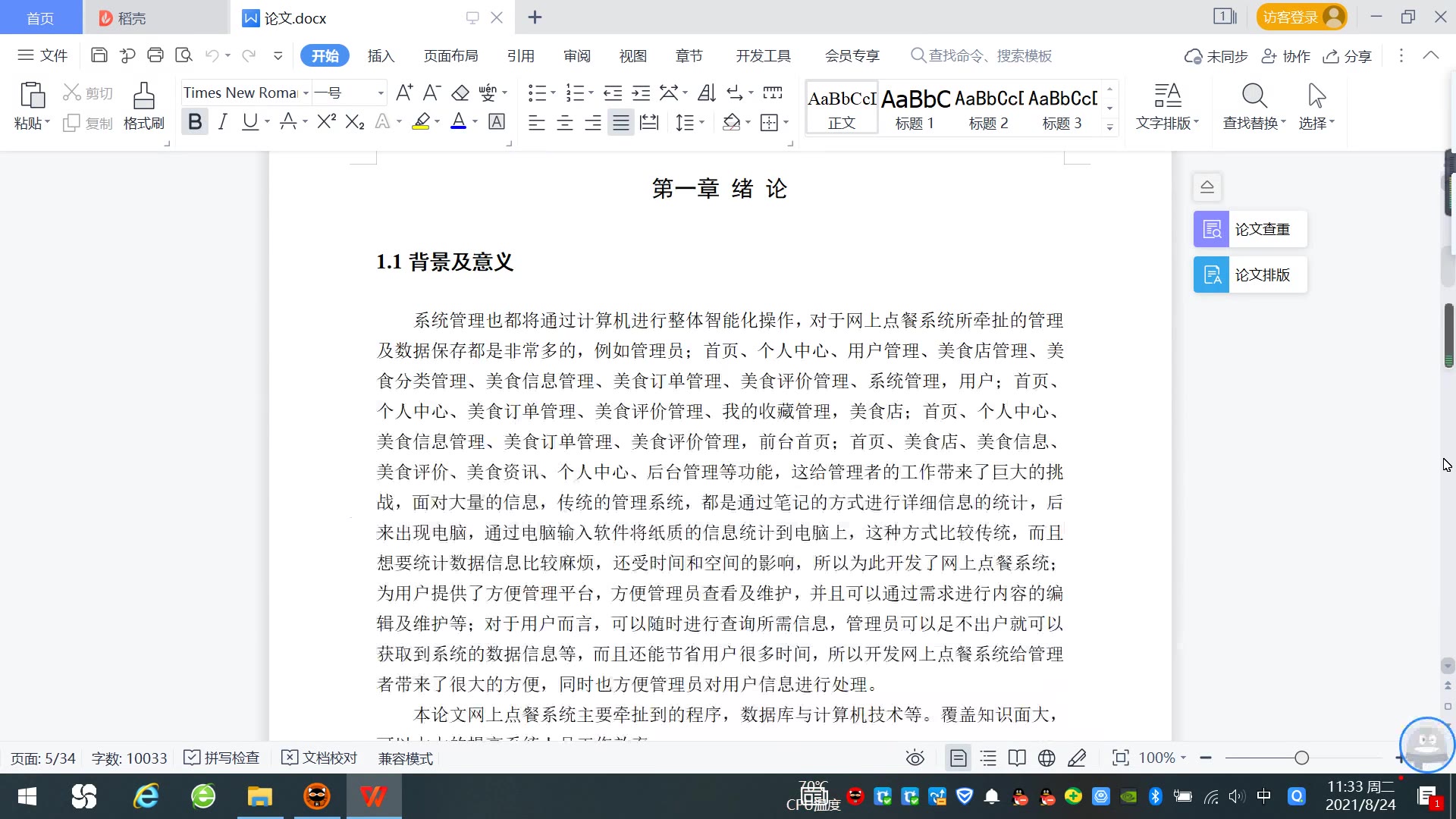1456x819 pixels.
Task: Increase font size with A+ icon
Action: click(x=404, y=93)
